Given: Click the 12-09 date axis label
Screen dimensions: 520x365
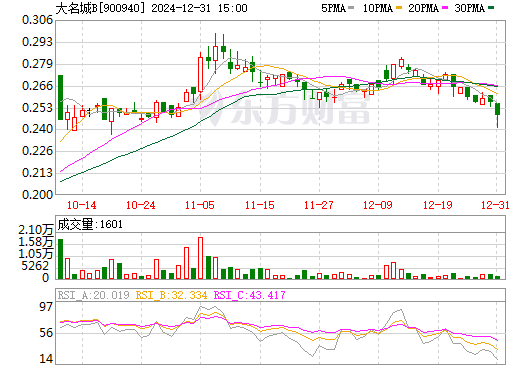Looking at the screenshot, I should point(378,205).
